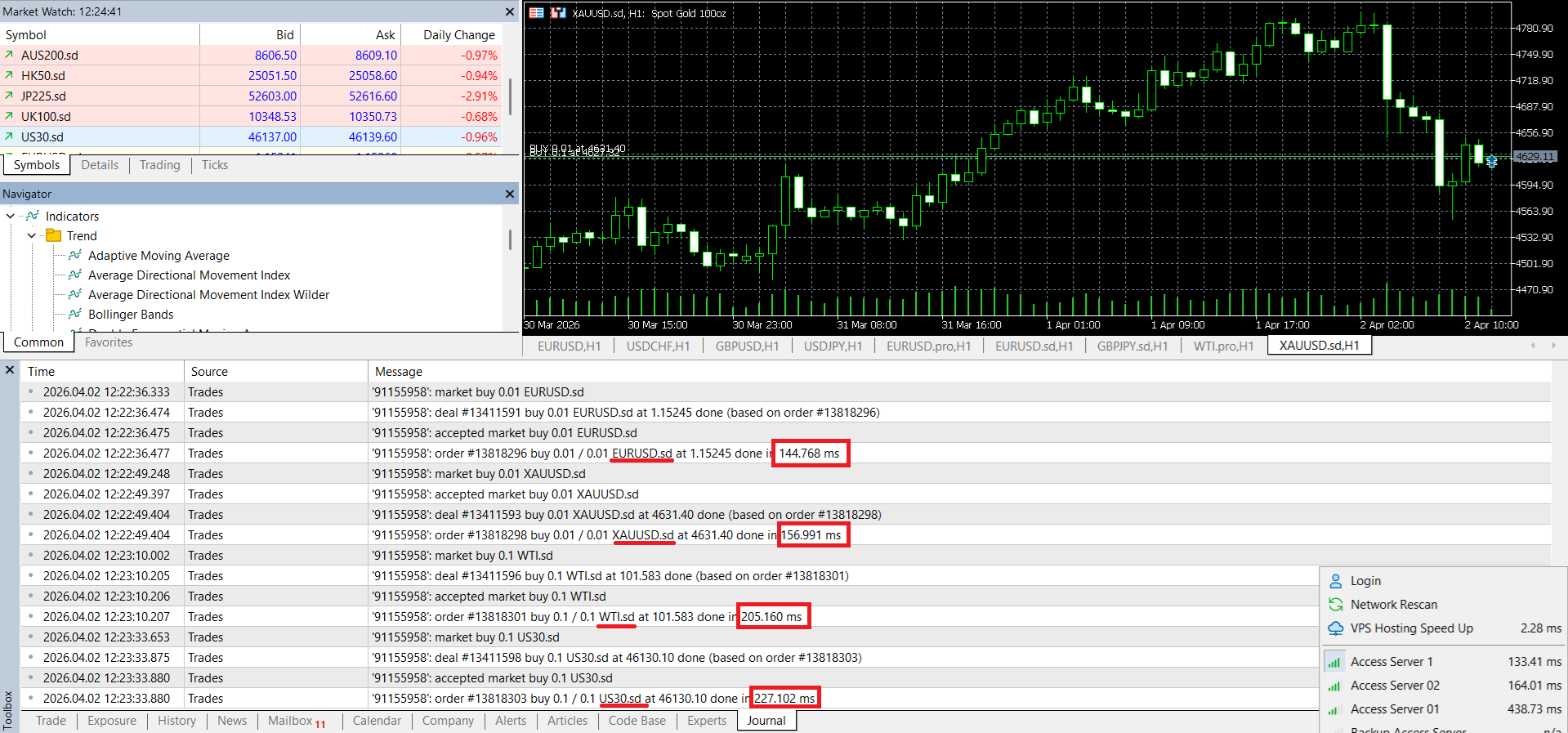1568x733 pixels.
Task: Click the US30.sd green arrow icon
Action: (x=9, y=136)
